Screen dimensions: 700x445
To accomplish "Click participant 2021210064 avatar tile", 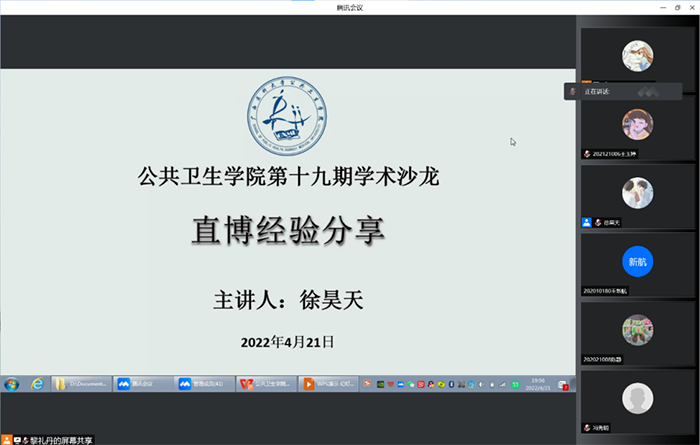I will click(637, 124).
